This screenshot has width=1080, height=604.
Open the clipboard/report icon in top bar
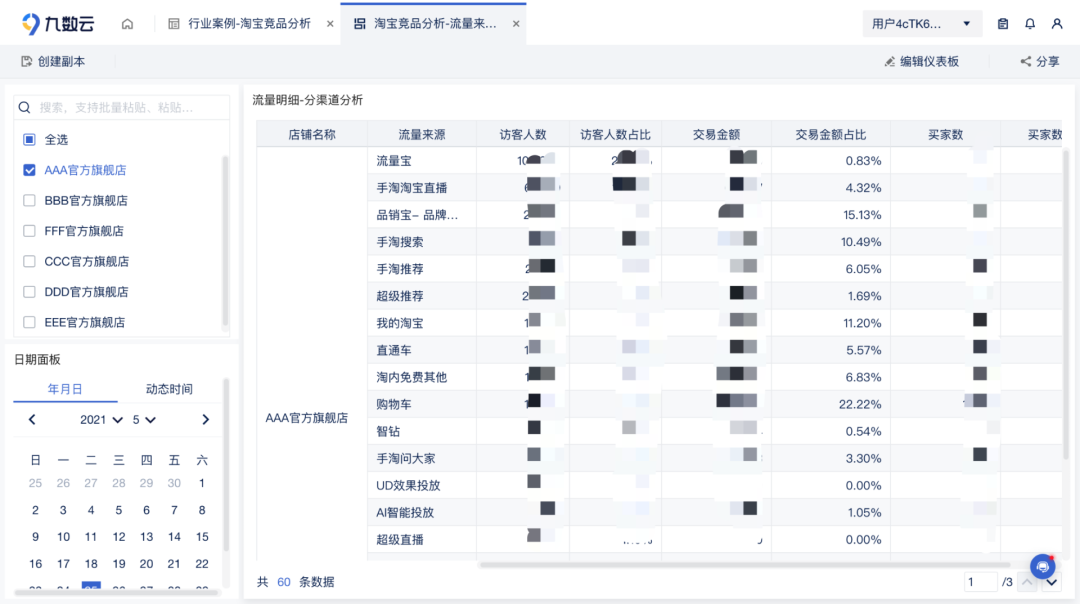1002,23
